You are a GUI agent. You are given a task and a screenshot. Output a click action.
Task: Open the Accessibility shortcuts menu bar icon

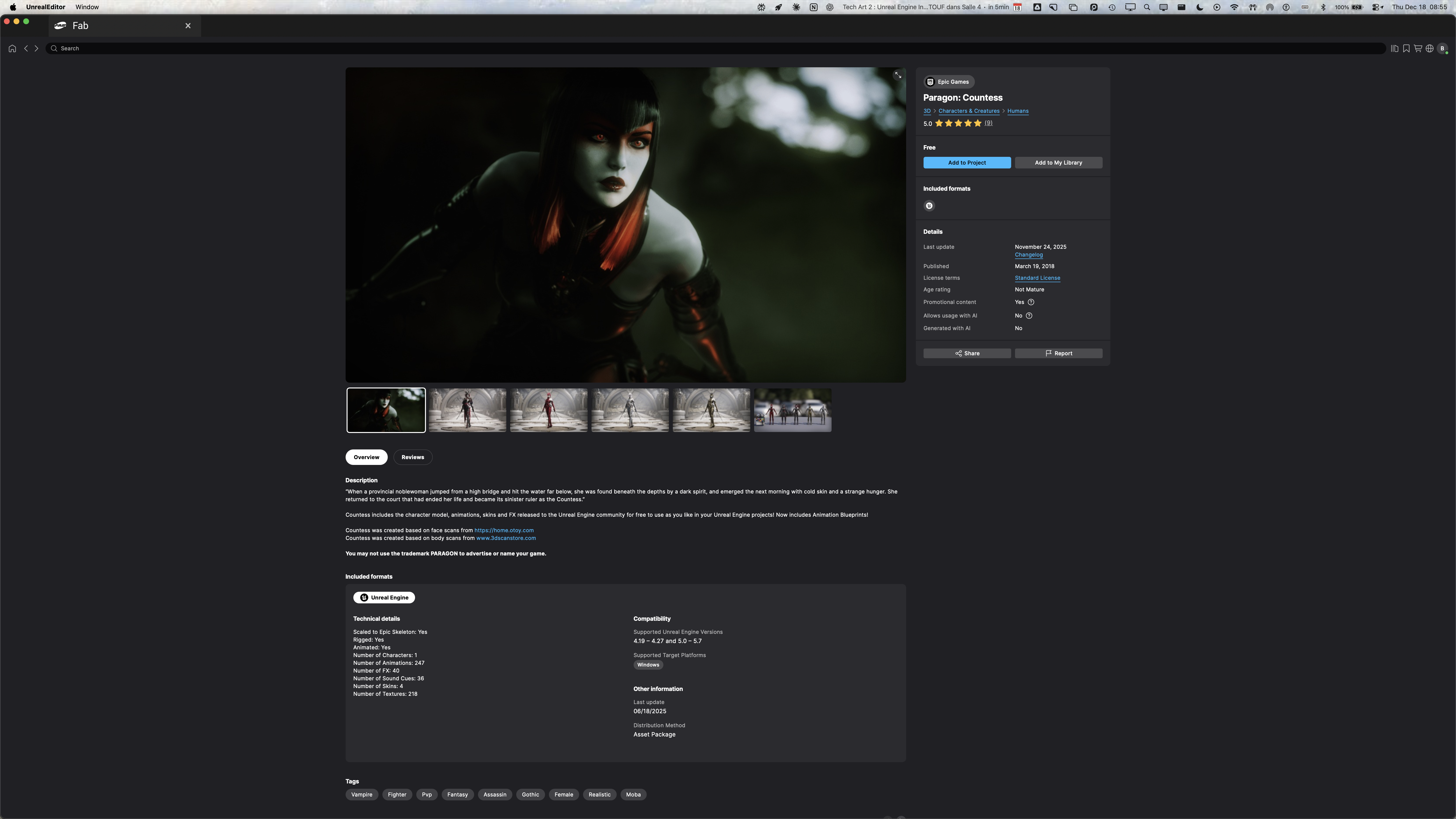pyautogui.click(x=1286, y=7)
